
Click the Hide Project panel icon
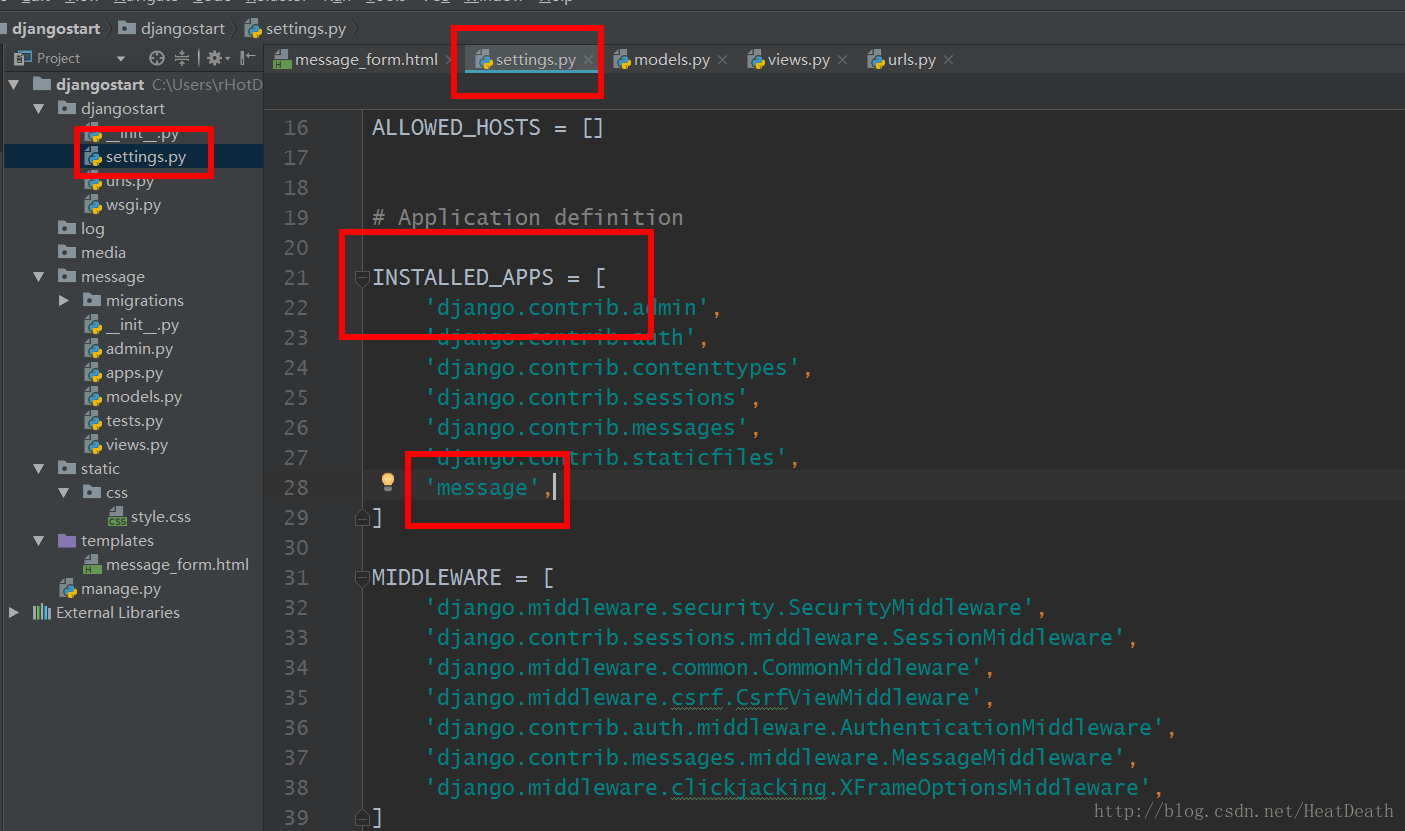coord(246,58)
